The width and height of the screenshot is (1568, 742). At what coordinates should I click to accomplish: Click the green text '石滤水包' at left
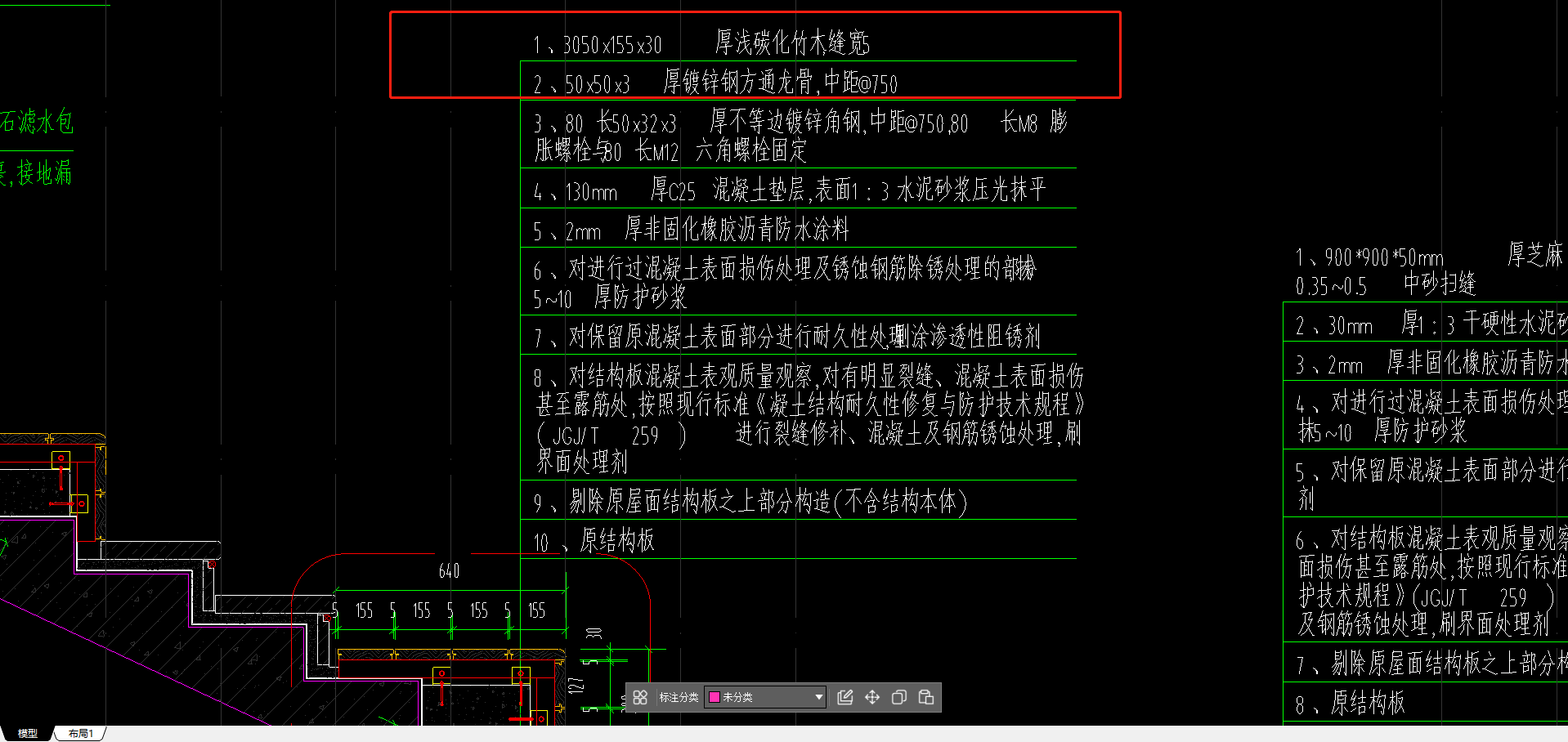pos(37,122)
